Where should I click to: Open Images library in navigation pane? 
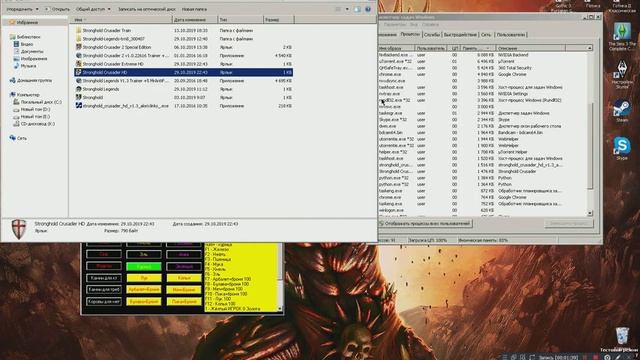31,59
